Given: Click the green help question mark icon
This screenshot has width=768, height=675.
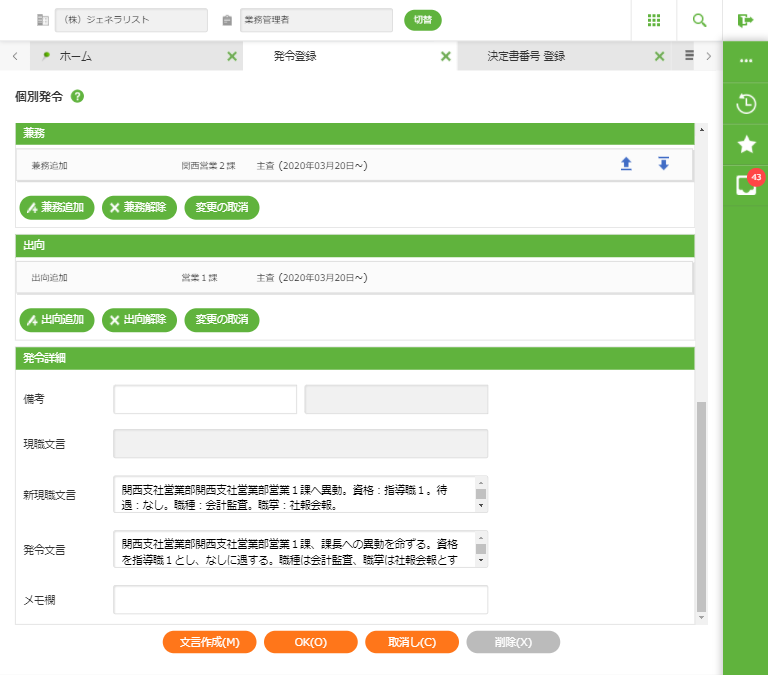Looking at the screenshot, I should (x=78, y=97).
